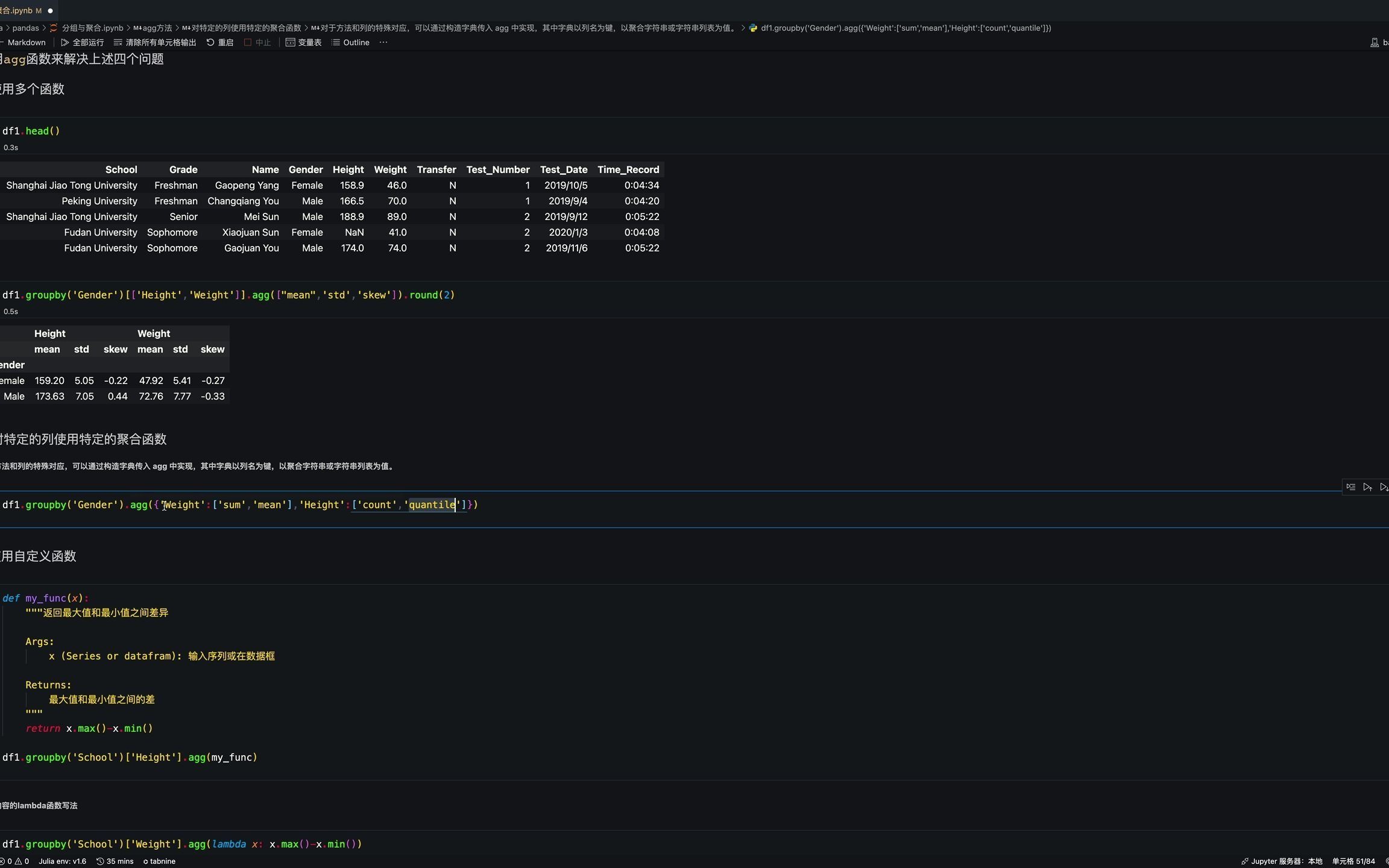Clear all cell outputs with 清除所有单元格输出
This screenshot has width=1389, height=868.
[155, 42]
